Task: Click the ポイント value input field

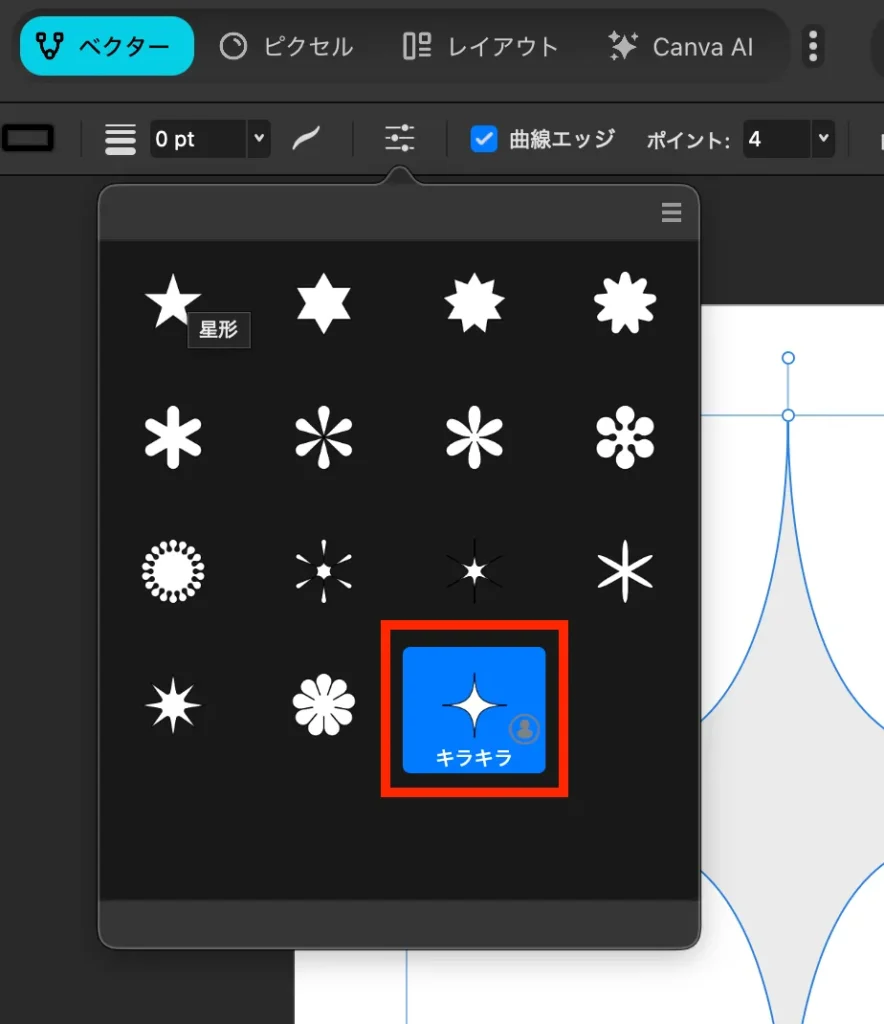Action: 775,139
